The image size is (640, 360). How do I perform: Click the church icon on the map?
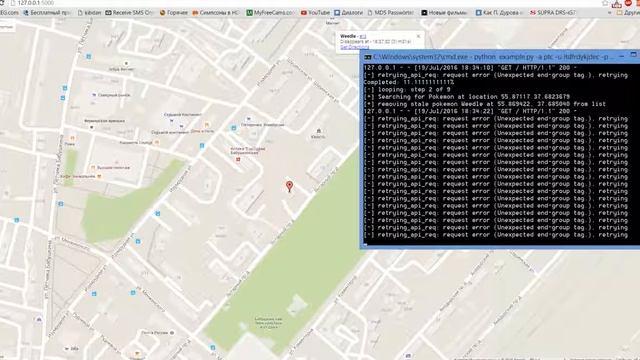click(x=318, y=131)
